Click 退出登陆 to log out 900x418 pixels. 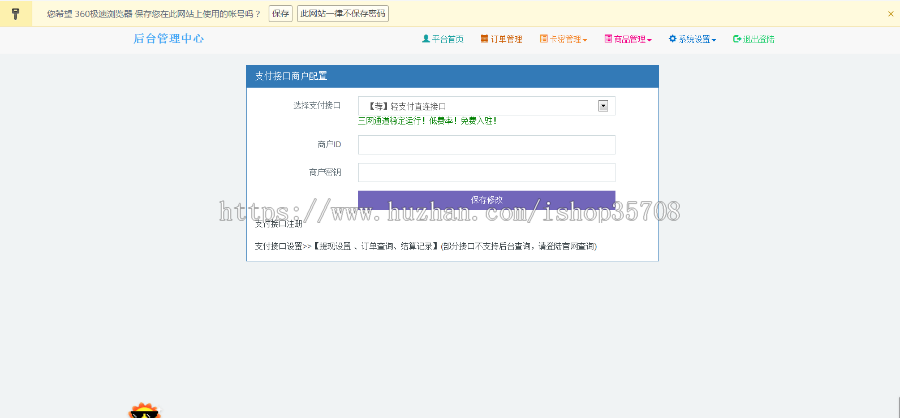[x=754, y=40]
